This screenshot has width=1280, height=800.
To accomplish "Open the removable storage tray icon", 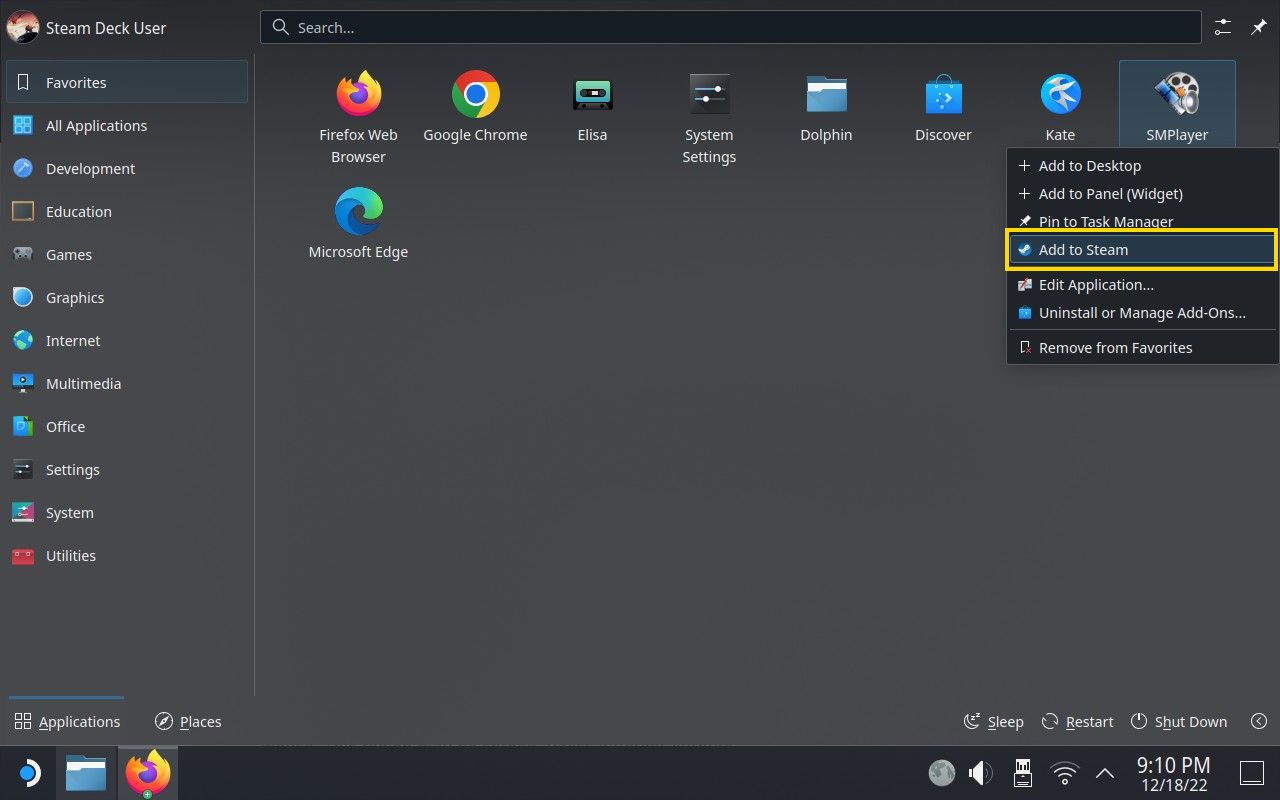I will click(x=1023, y=773).
